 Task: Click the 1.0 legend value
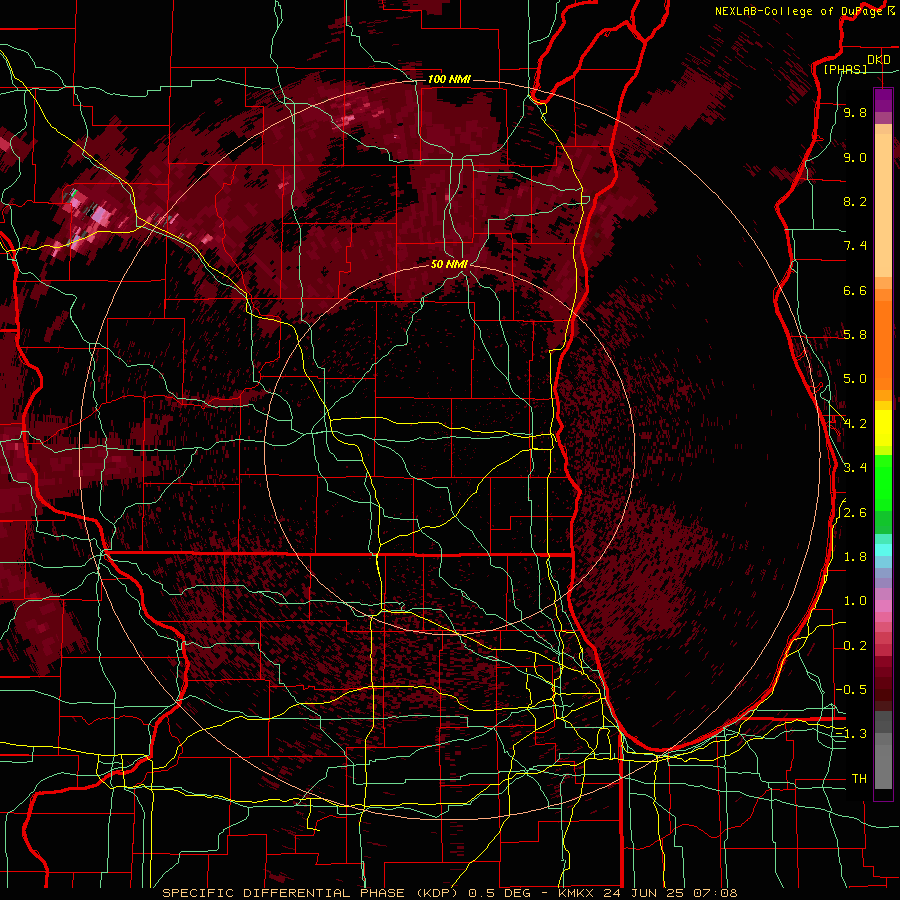click(855, 601)
